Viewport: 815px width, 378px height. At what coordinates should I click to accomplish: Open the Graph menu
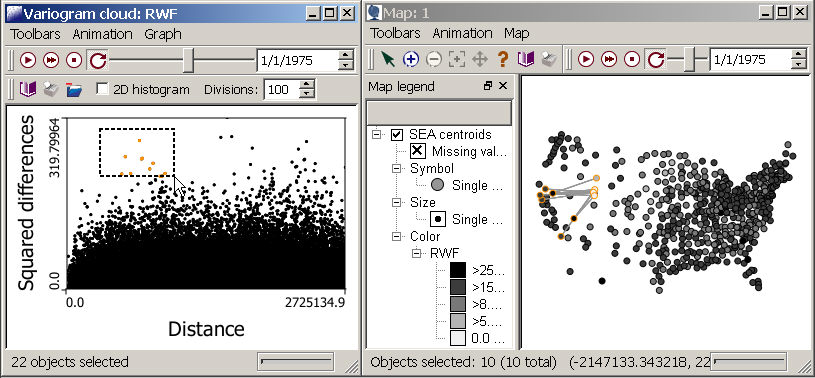click(x=163, y=34)
